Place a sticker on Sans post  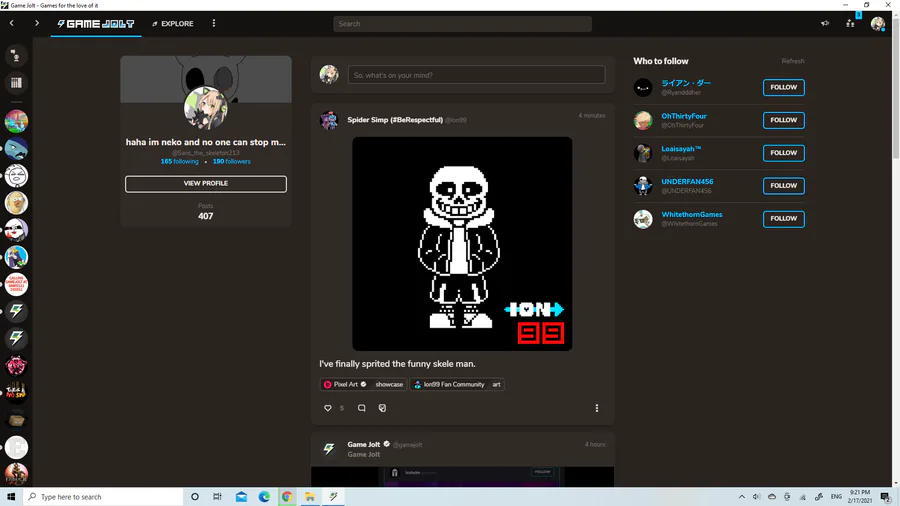click(x=382, y=408)
